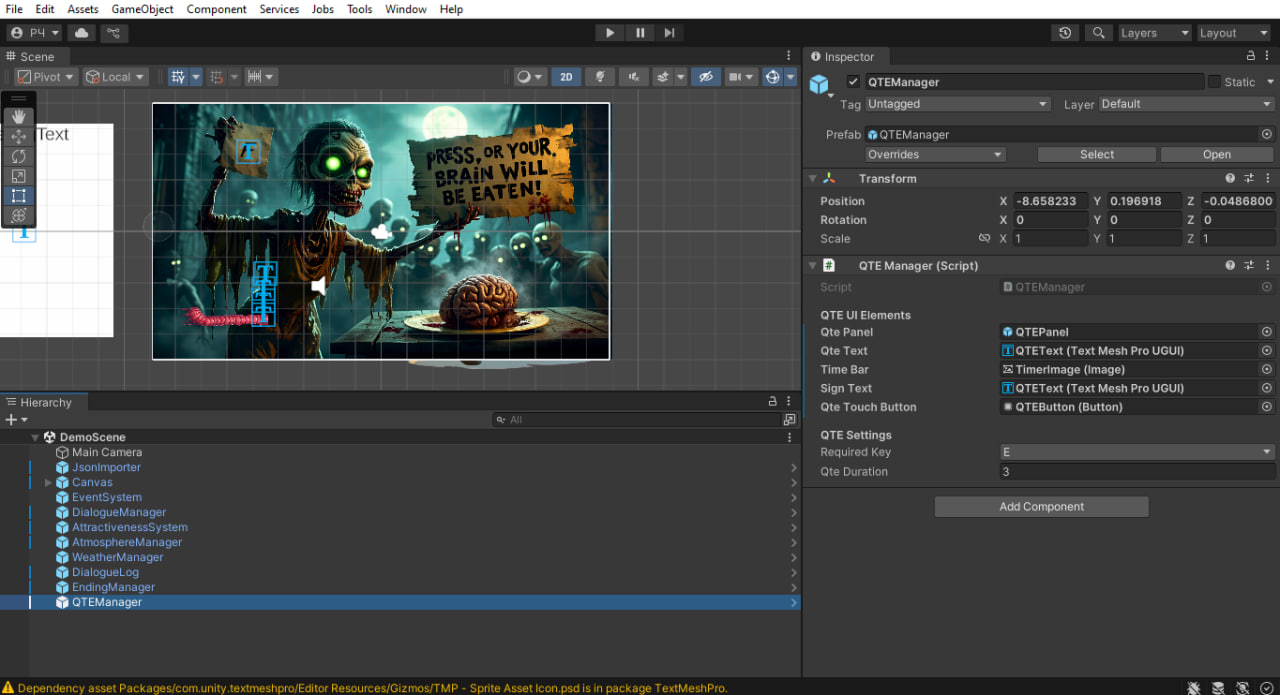The height and width of the screenshot is (695, 1280).
Task: Select the Rect tool
Action: click(x=19, y=196)
